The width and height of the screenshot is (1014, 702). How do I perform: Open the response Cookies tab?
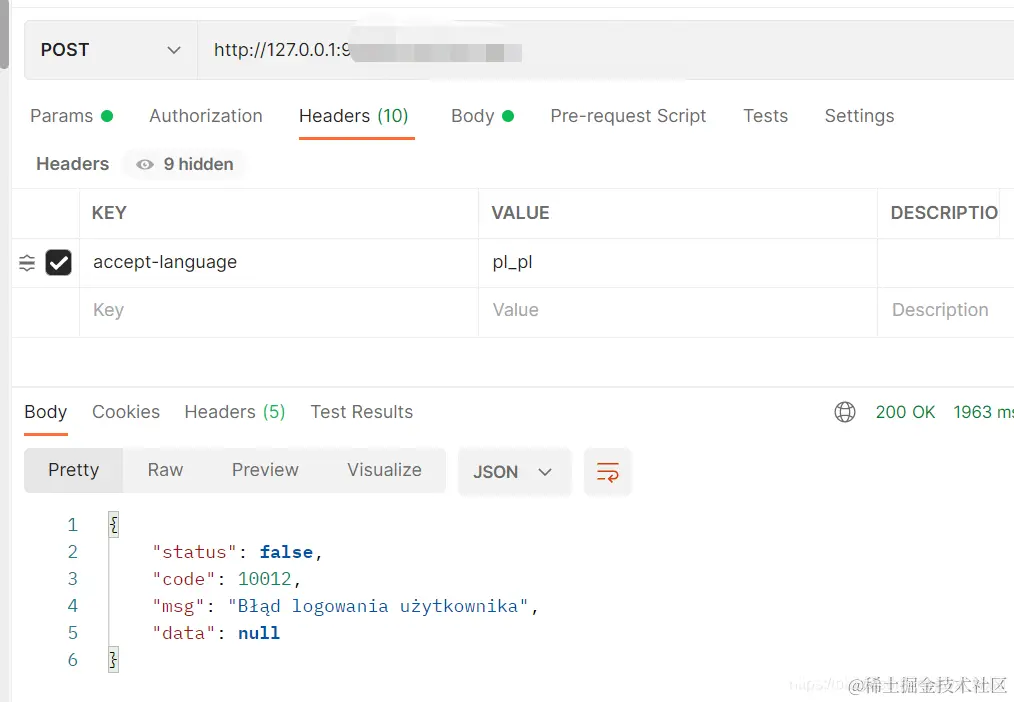[x=126, y=412]
